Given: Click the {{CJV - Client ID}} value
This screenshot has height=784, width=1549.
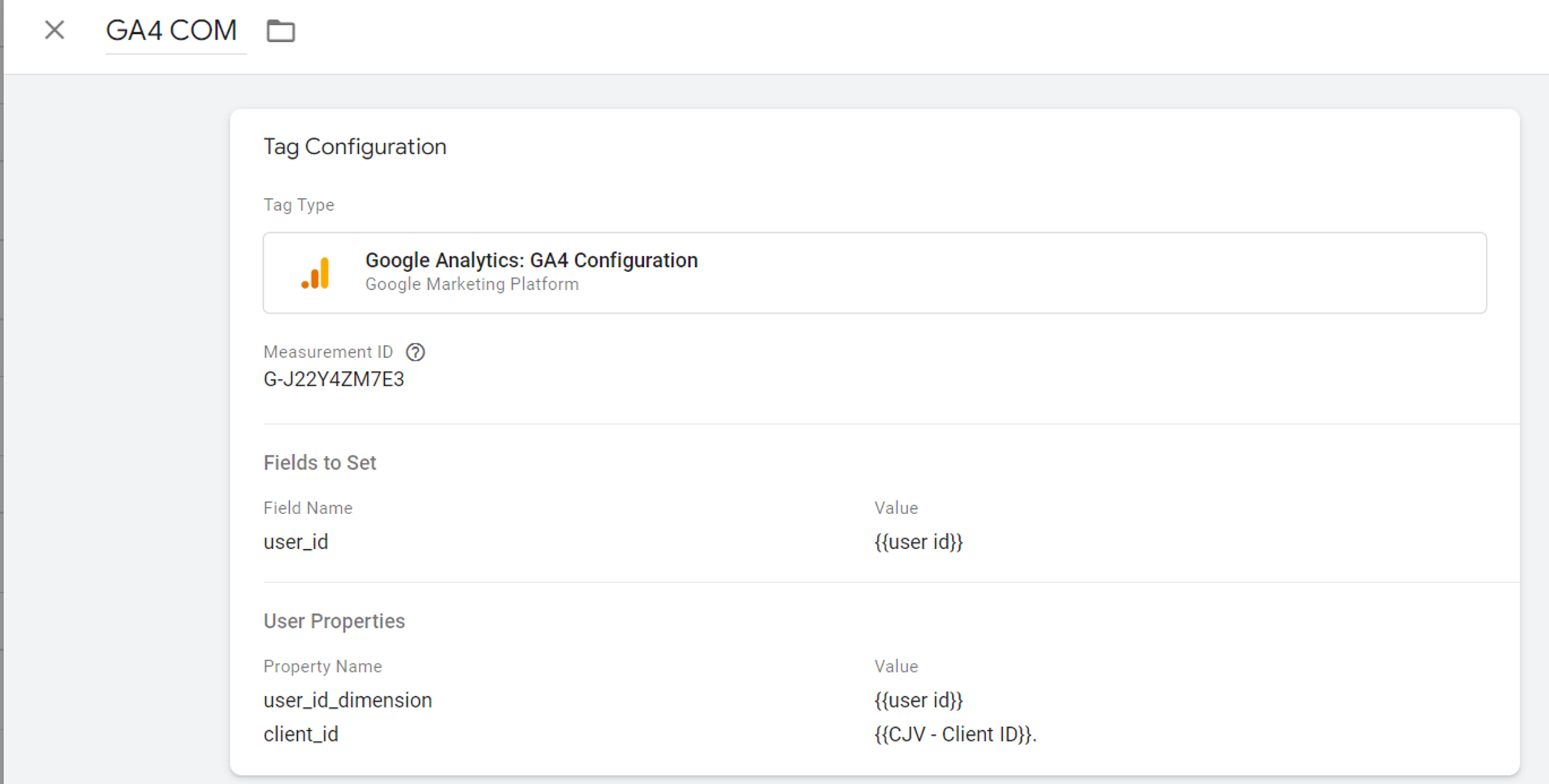Looking at the screenshot, I should (x=954, y=734).
